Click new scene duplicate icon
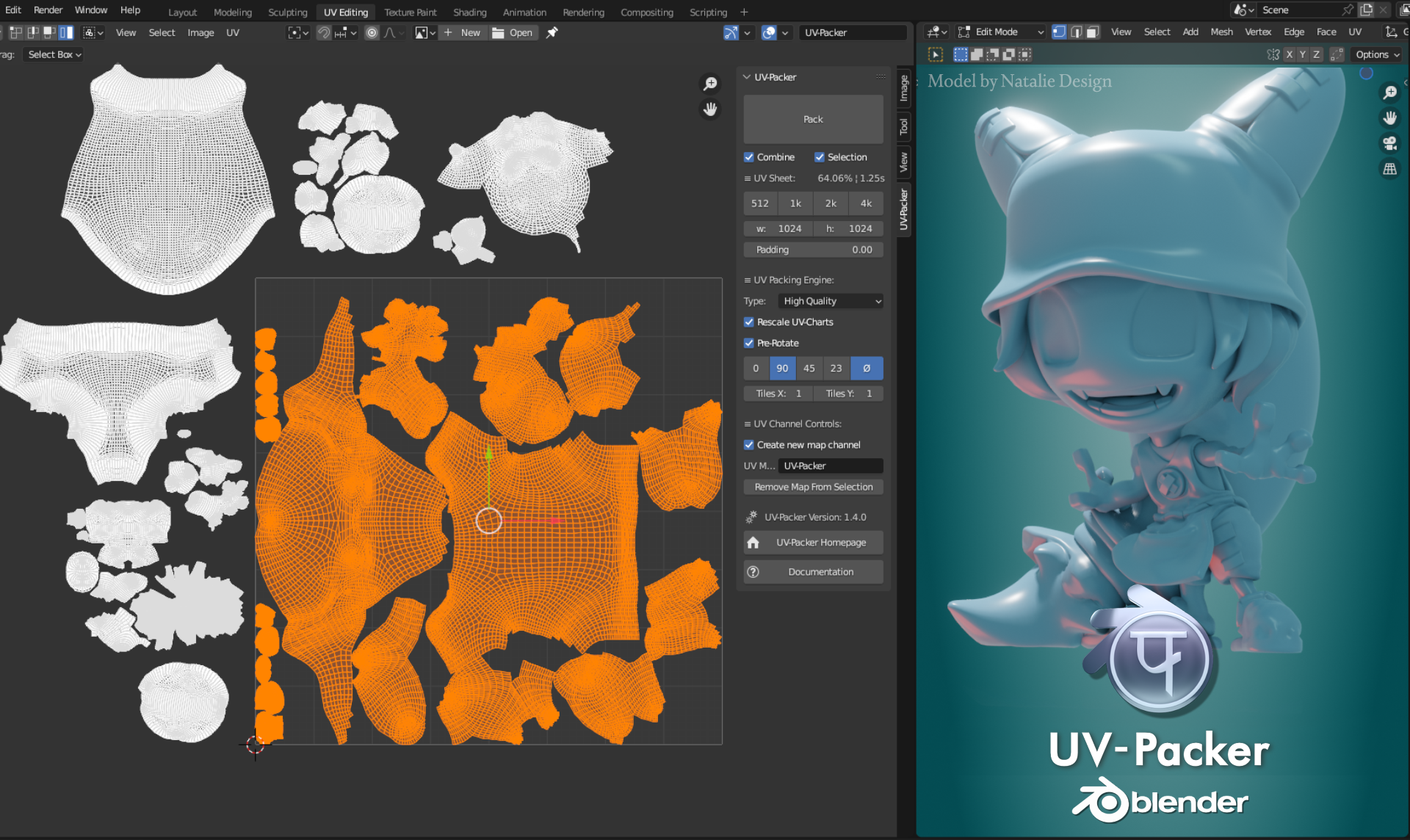Viewport: 1410px width, 840px height. 1366,10
